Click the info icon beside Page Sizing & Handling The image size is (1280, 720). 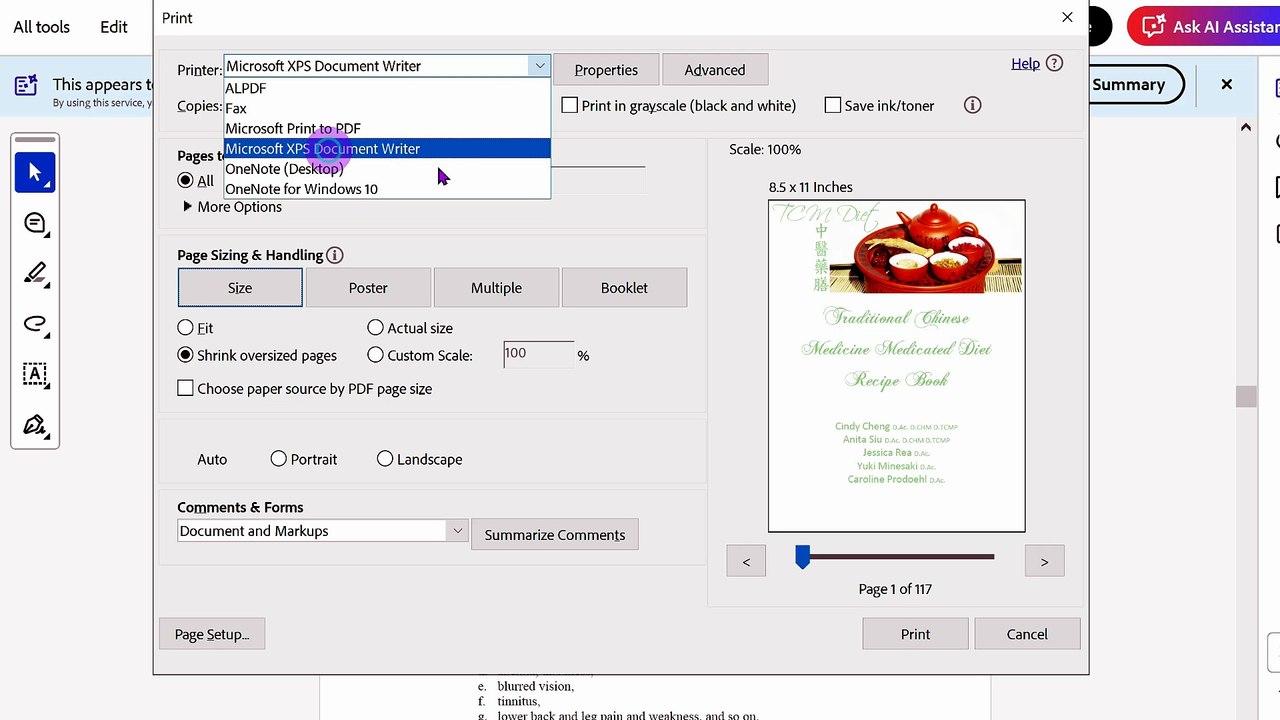[335, 255]
